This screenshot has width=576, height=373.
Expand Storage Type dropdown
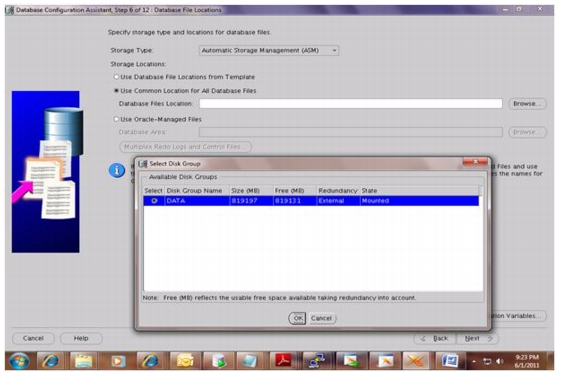coord(334,50)
